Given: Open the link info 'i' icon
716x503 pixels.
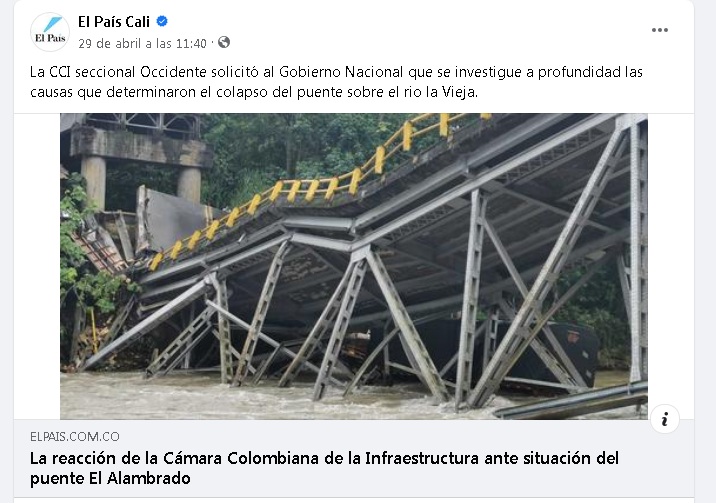Looking at the screenshot, I should (664, 419).
